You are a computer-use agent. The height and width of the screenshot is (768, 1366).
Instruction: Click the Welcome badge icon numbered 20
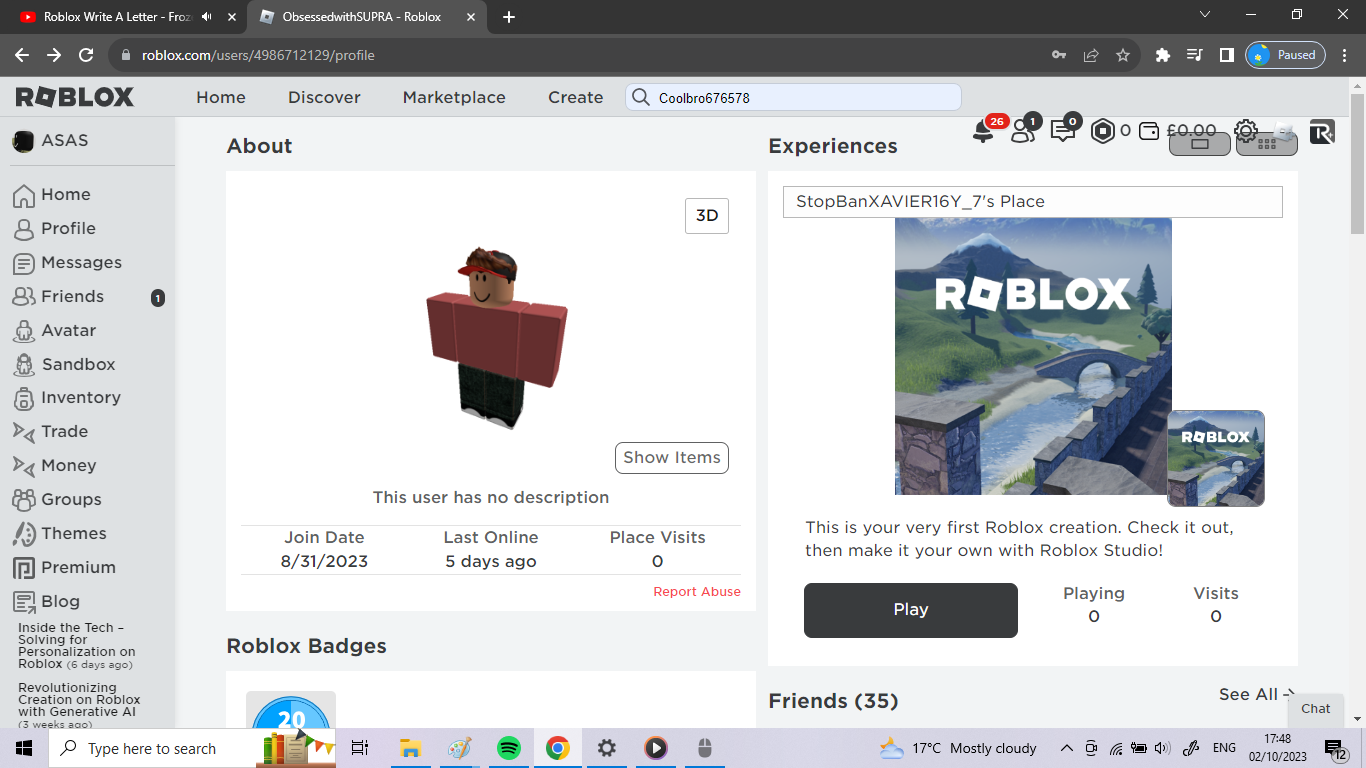(x=291, y=710)
